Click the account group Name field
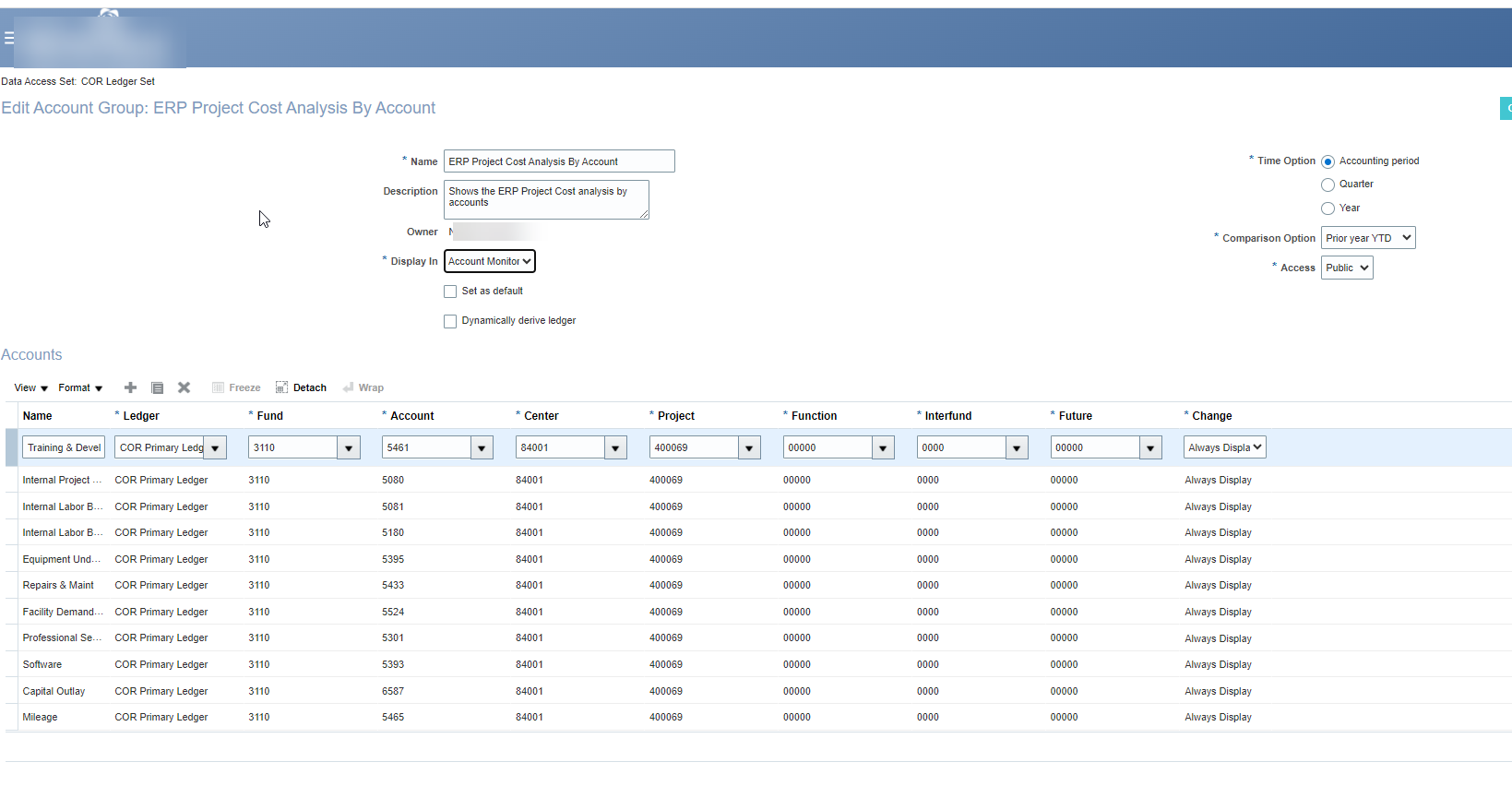This screenshot has height=786, width=1512. [559, 161]
